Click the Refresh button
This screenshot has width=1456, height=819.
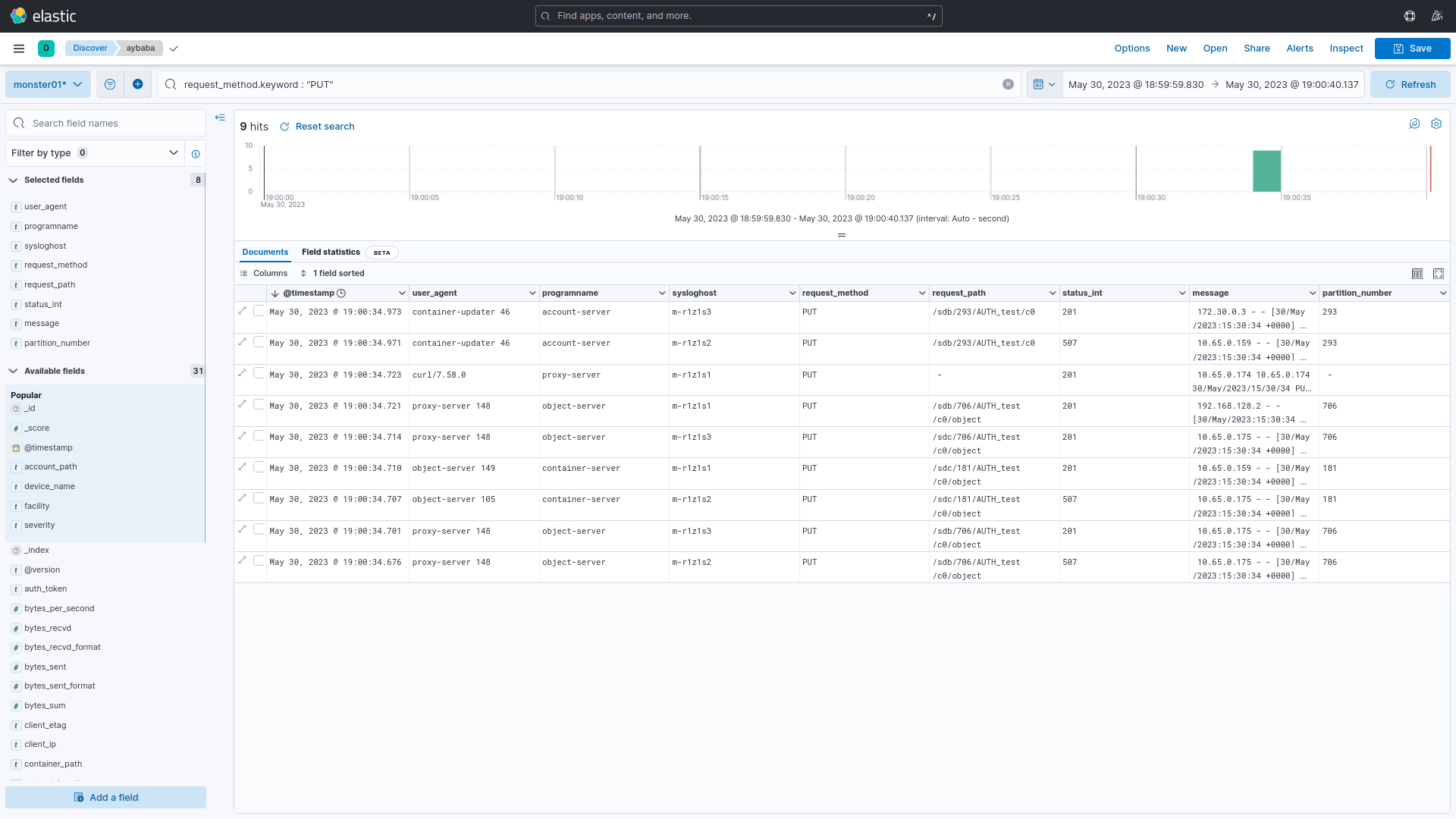coord(1410,84)
